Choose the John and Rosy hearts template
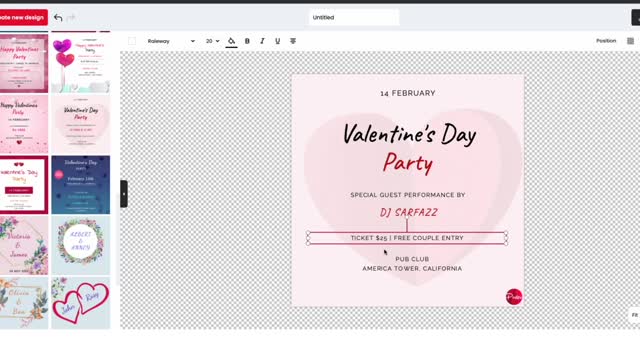The height and width of the screenshot is (360, 640). [x=81, y=303]
